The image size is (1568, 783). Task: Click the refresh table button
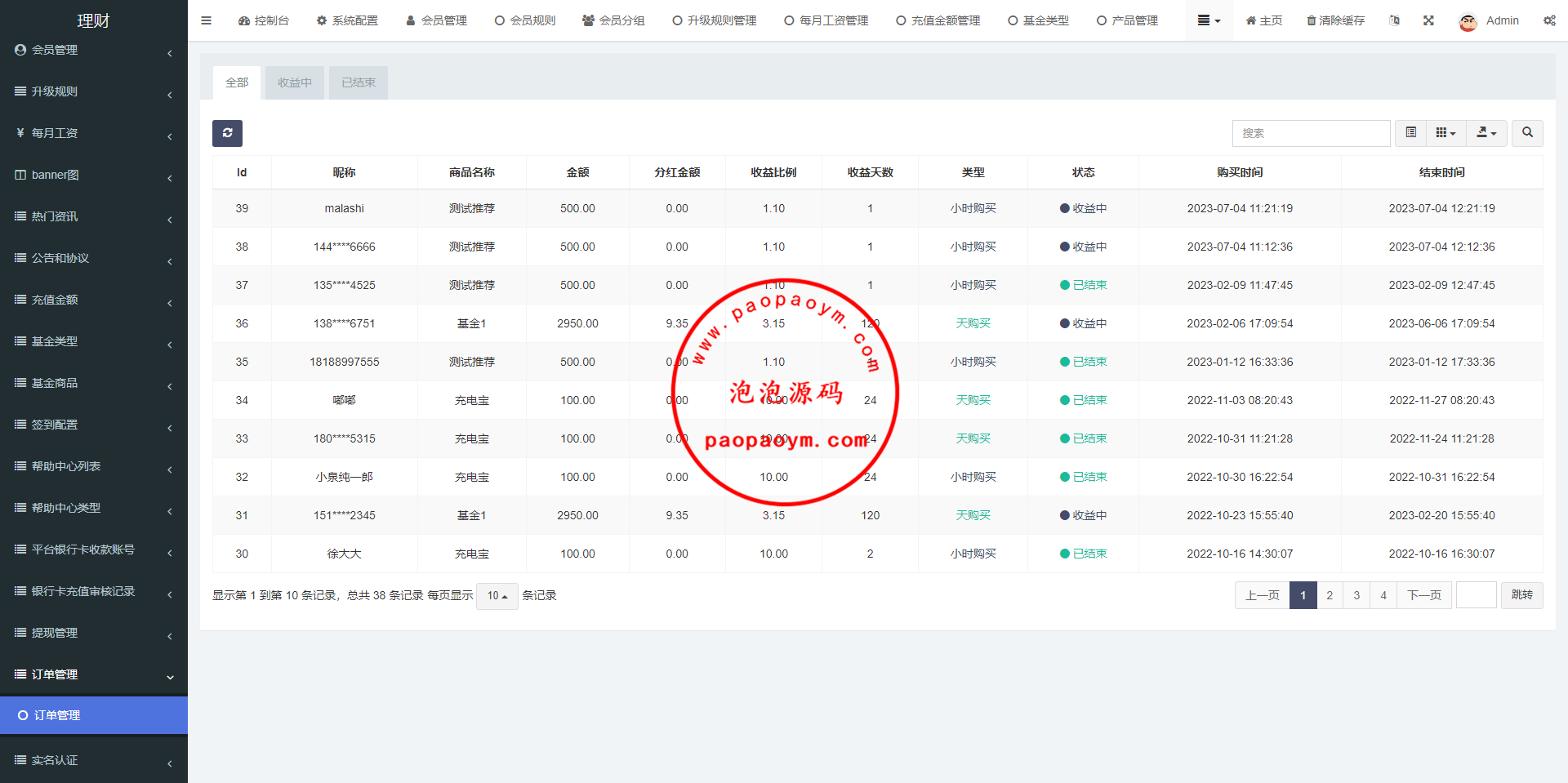pos(227,133)
